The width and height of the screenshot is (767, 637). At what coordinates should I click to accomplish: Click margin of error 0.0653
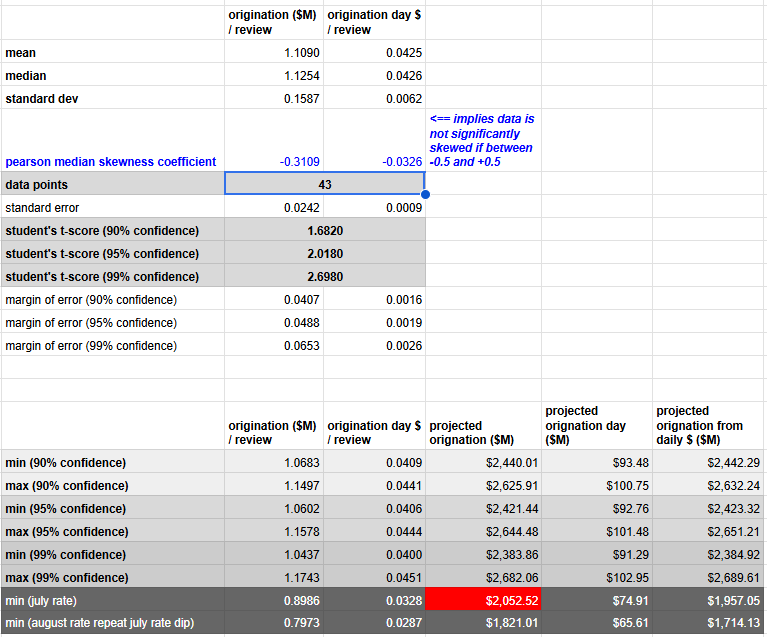click(301, 345)
